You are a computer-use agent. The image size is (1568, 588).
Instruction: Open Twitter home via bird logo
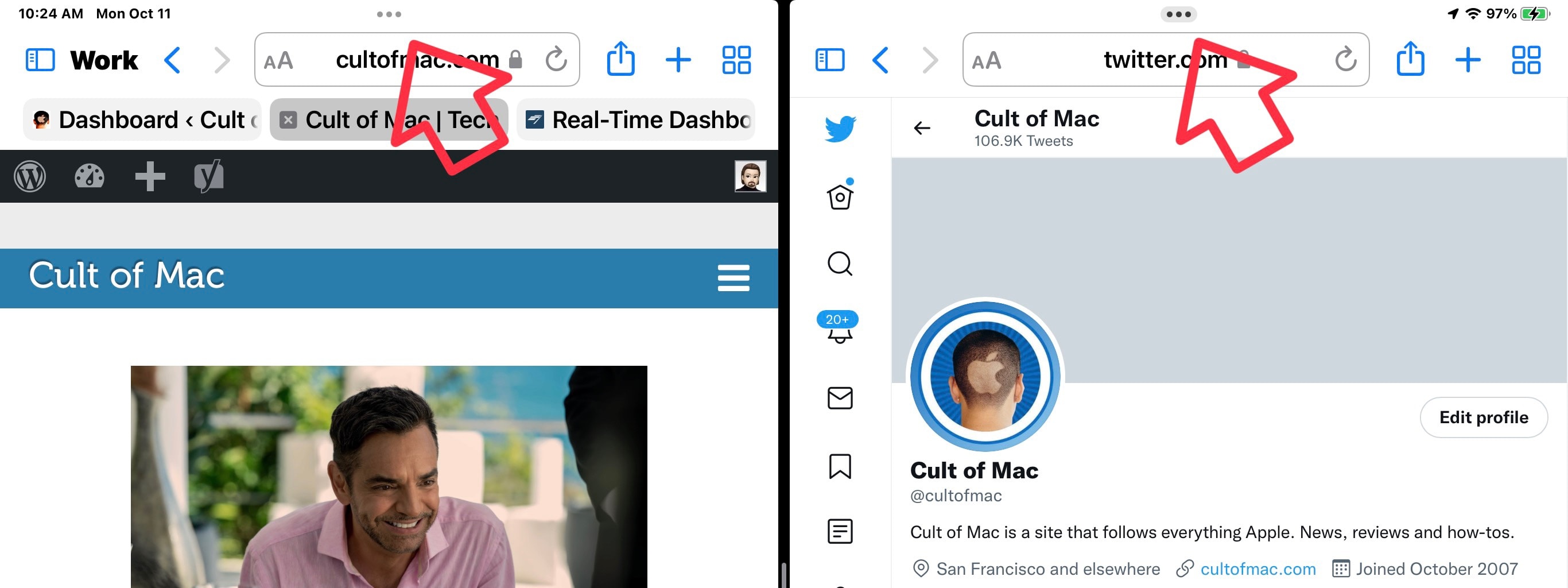[x=840, y=129]
